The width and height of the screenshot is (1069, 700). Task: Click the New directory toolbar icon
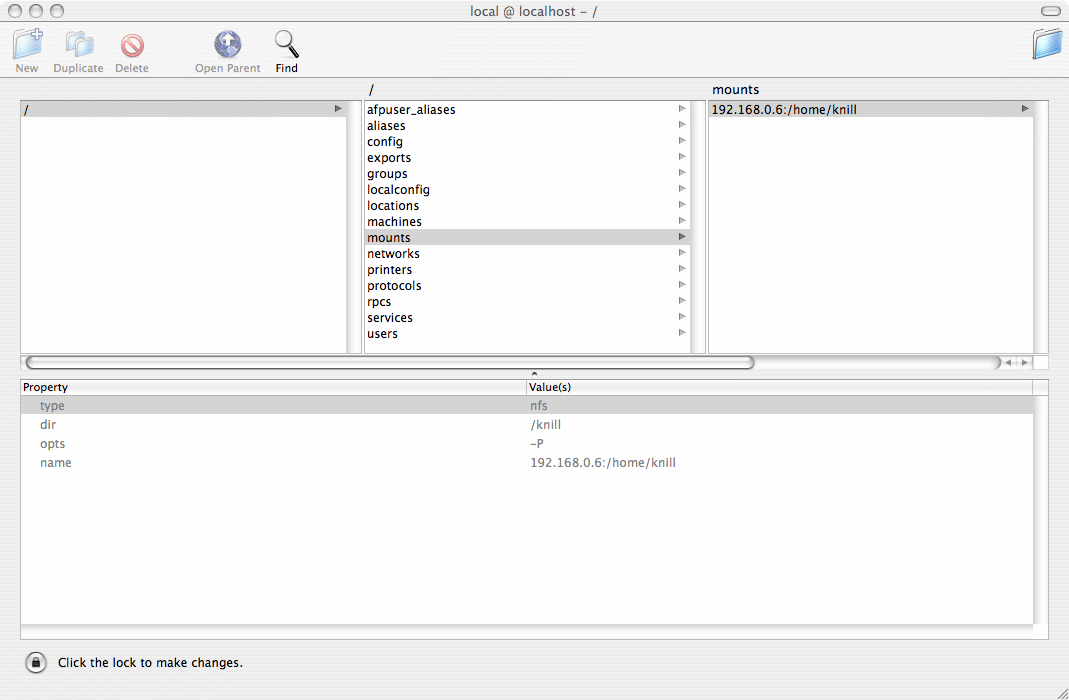[27, 45]
